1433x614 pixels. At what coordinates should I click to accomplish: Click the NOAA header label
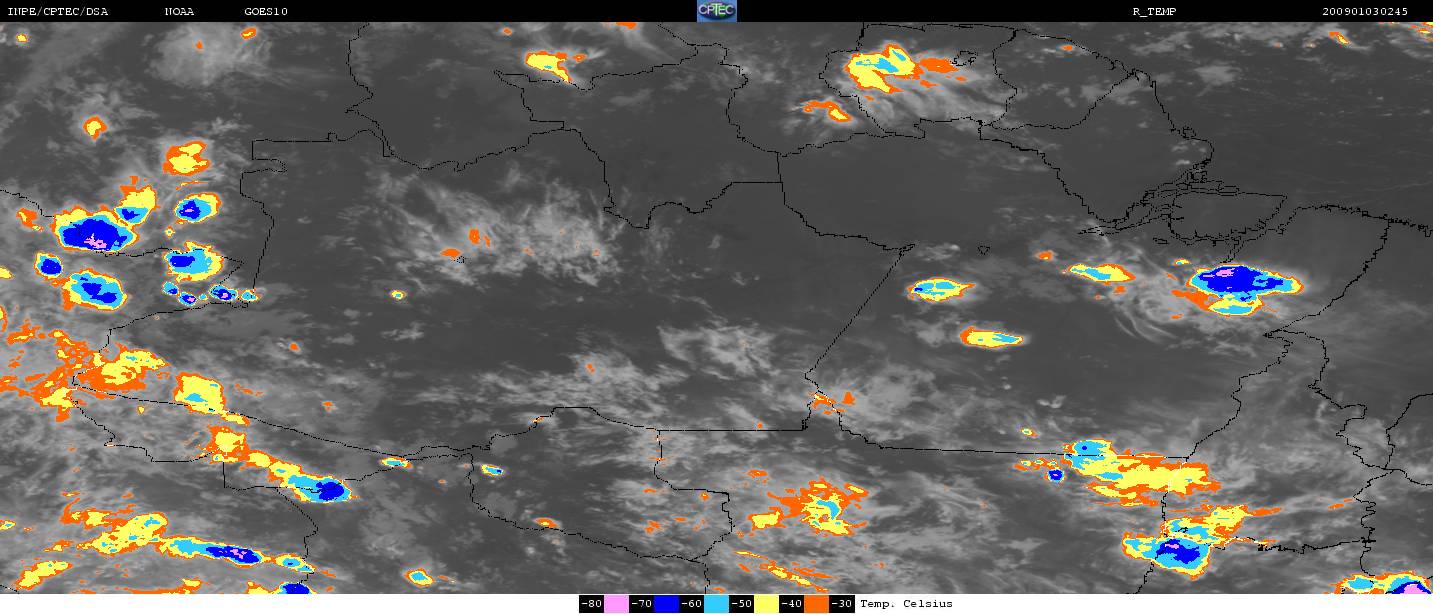[180, 11]
